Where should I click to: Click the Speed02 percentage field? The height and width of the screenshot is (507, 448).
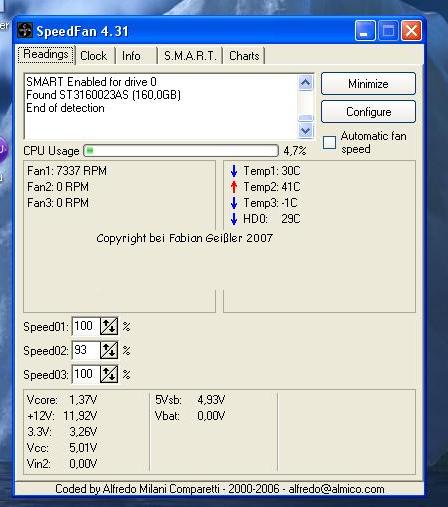point(86,350)
